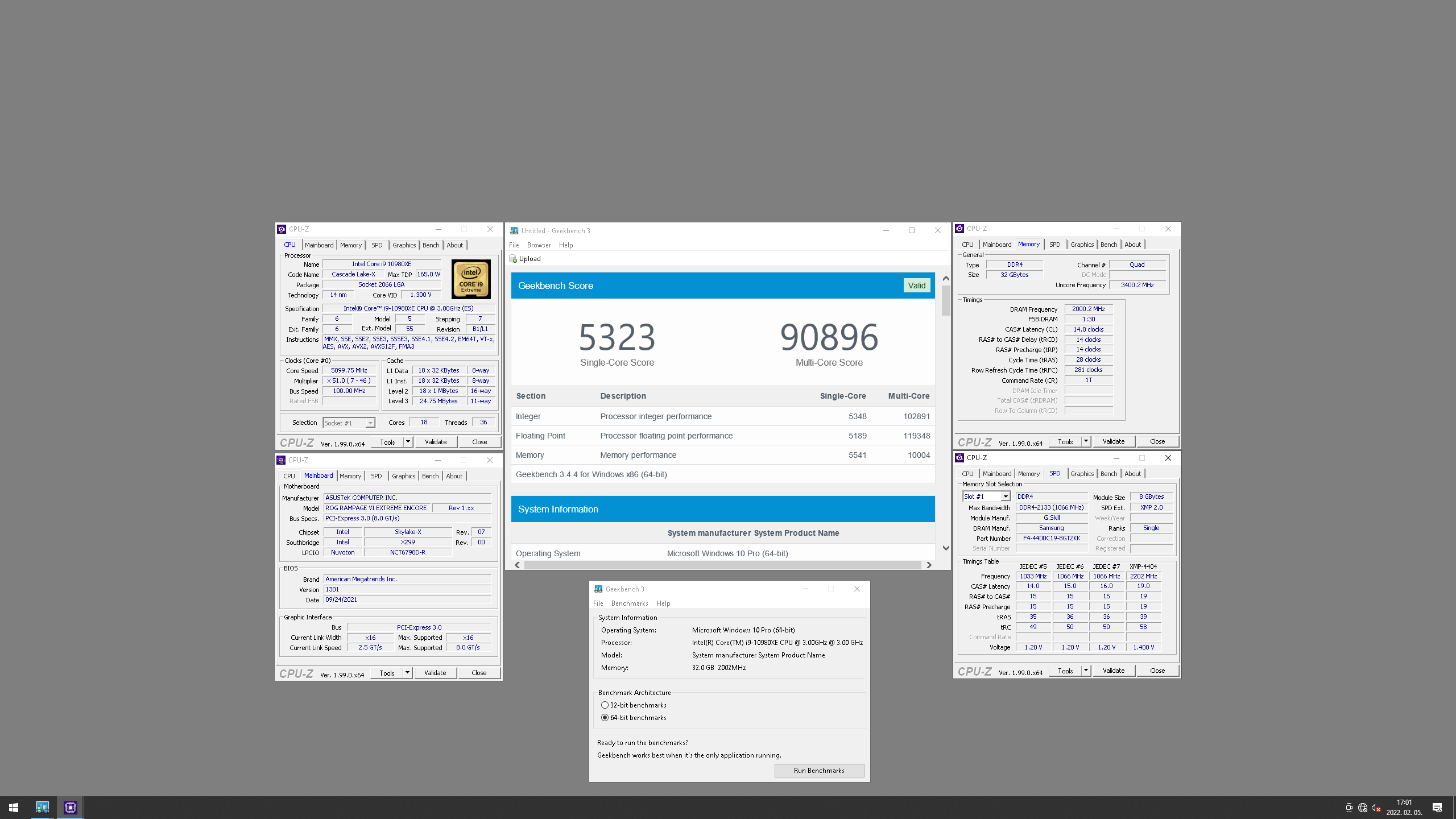Image resolution: width=1456 pixels, height=819 pixels.
Task: Open About tab in CPU-Z SPD window
Action: [x=1132, y=474]
